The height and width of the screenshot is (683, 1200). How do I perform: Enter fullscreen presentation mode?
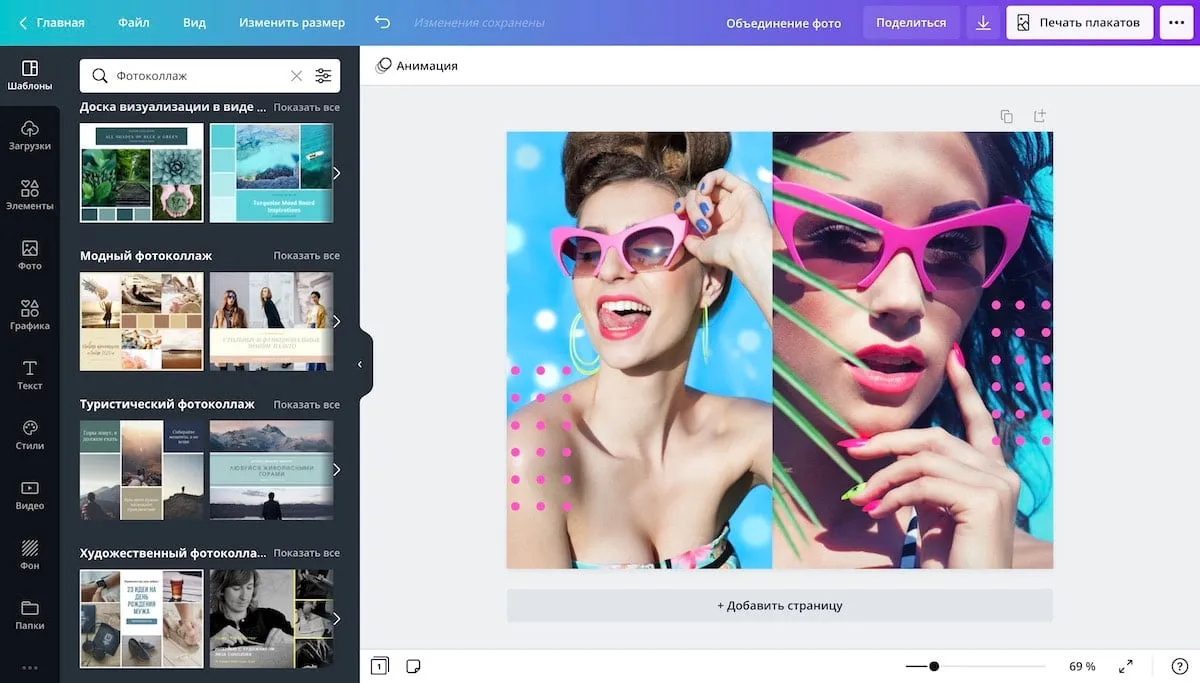(1126, 666)
